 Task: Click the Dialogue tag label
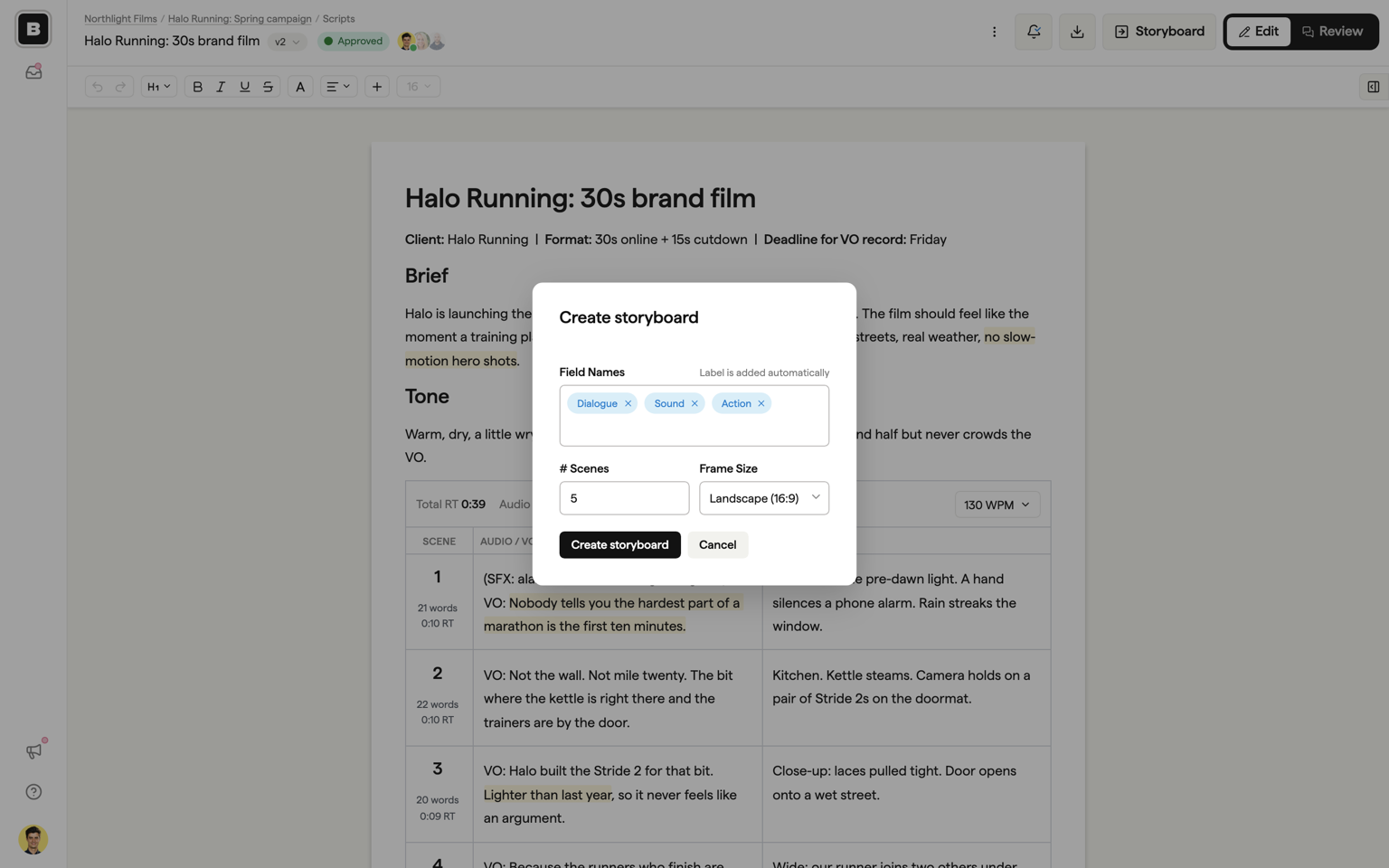(x=597, y=403)
